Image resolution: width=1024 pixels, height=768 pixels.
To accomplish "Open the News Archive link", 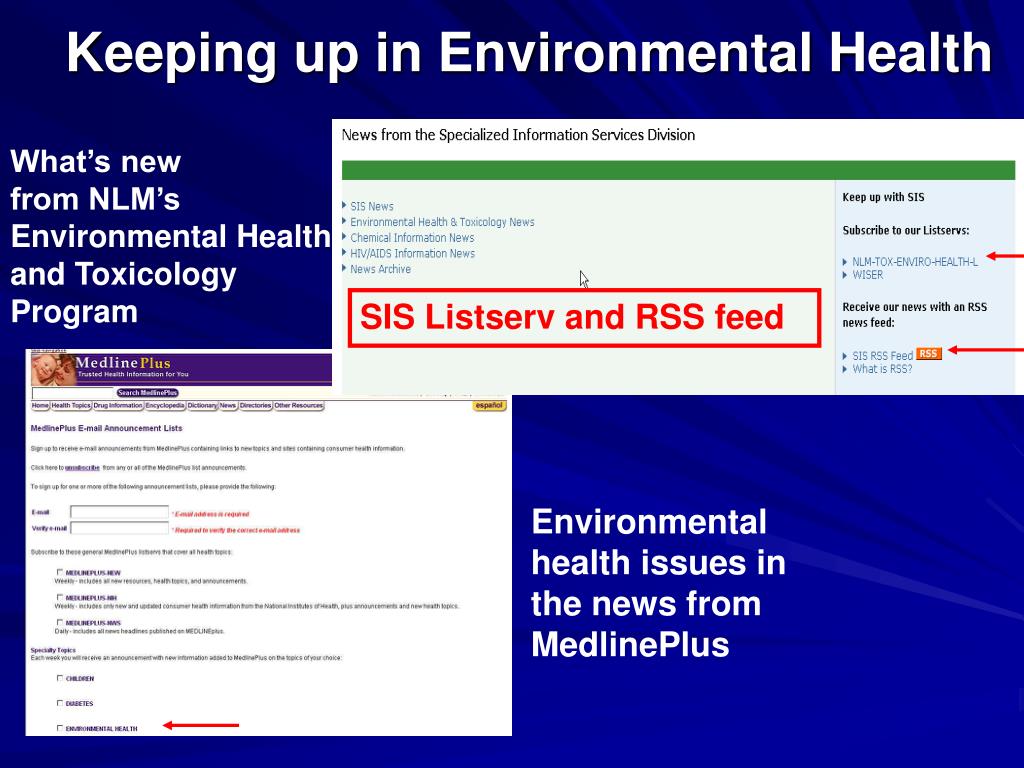I will 380,269.
